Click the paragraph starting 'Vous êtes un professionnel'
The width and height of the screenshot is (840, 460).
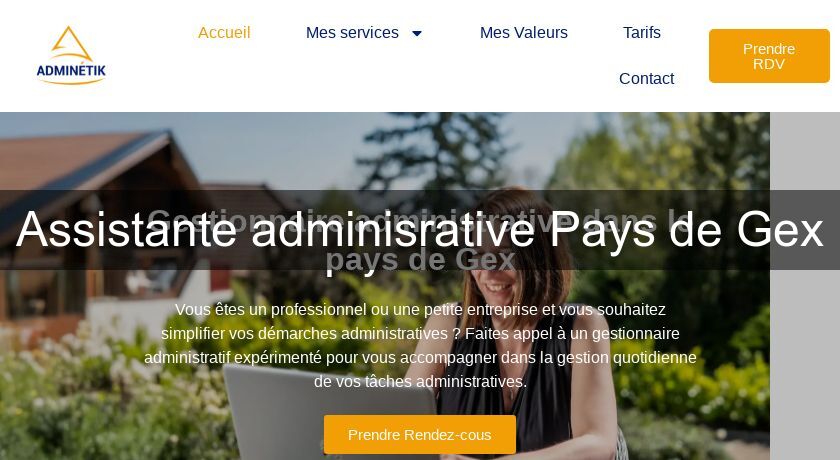pyautogui.click(x=420, y=345)
